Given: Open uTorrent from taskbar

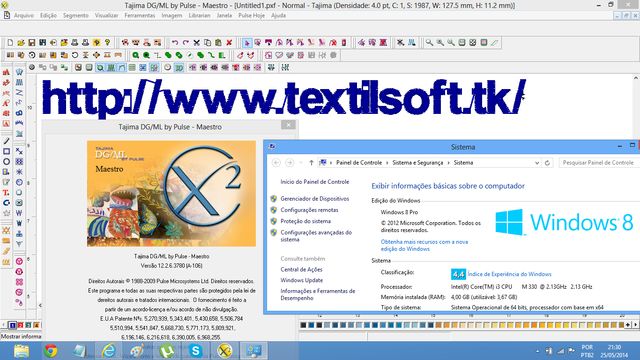Looking at the screenshot, I should point(167,351).
